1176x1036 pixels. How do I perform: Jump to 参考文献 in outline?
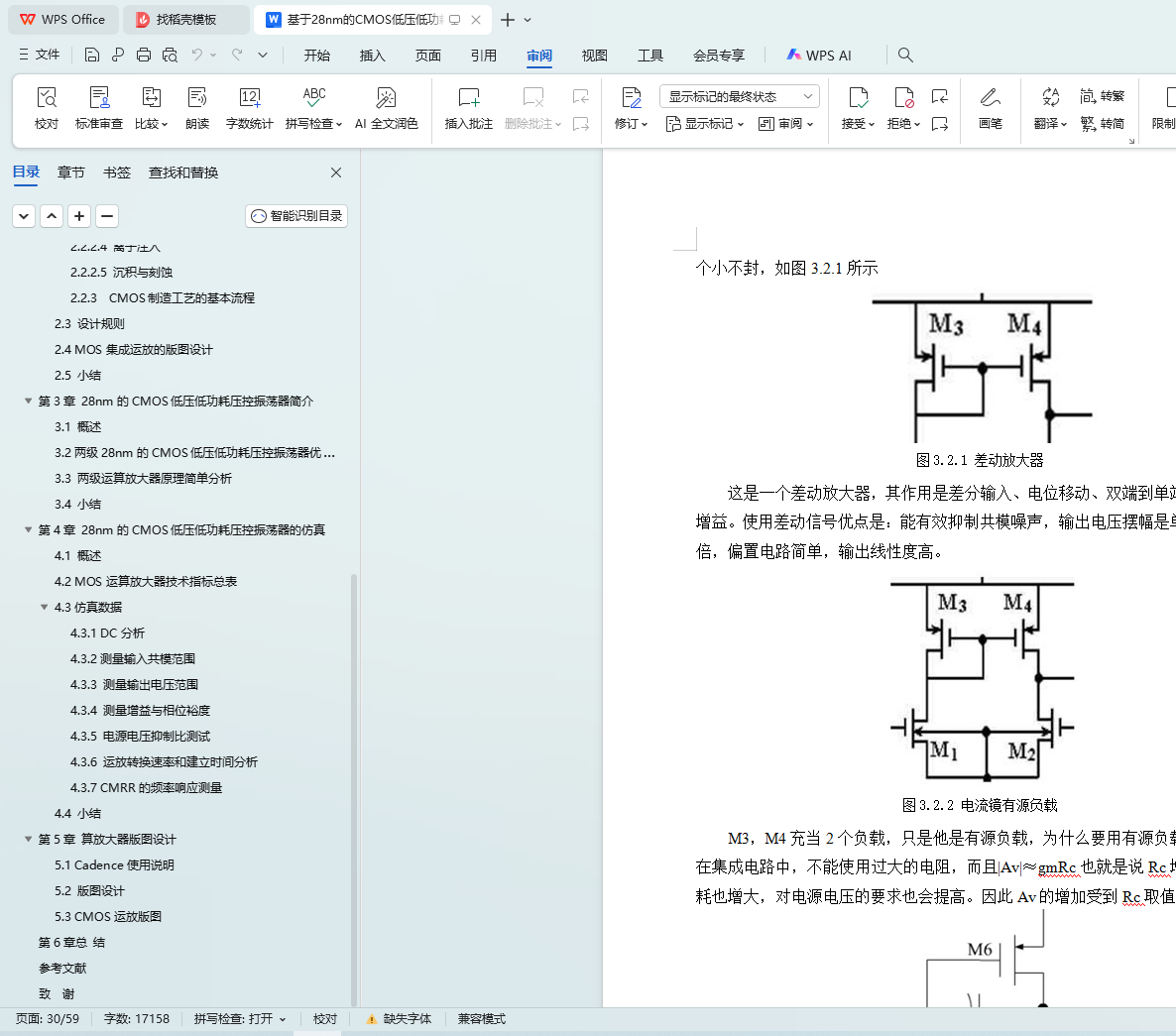[63, 968]
